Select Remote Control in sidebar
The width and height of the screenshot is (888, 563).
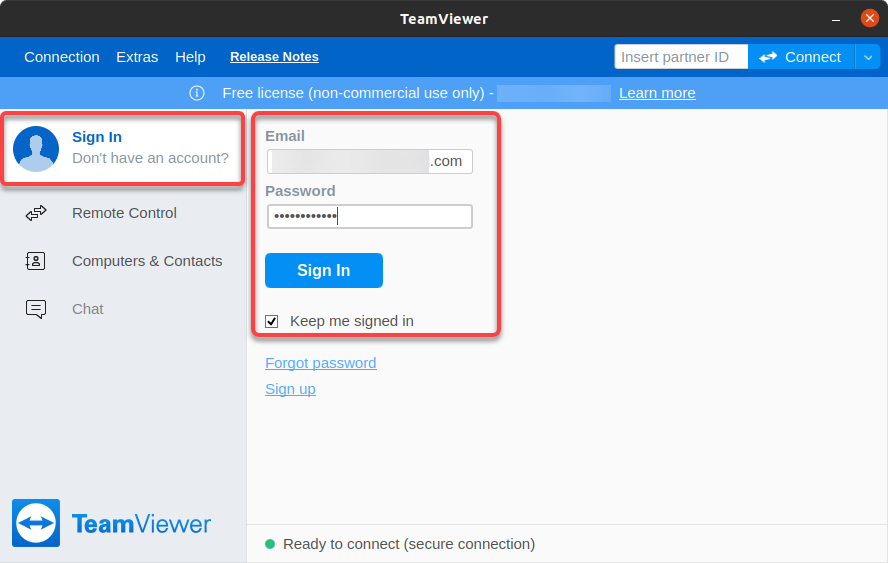(123, 213)
